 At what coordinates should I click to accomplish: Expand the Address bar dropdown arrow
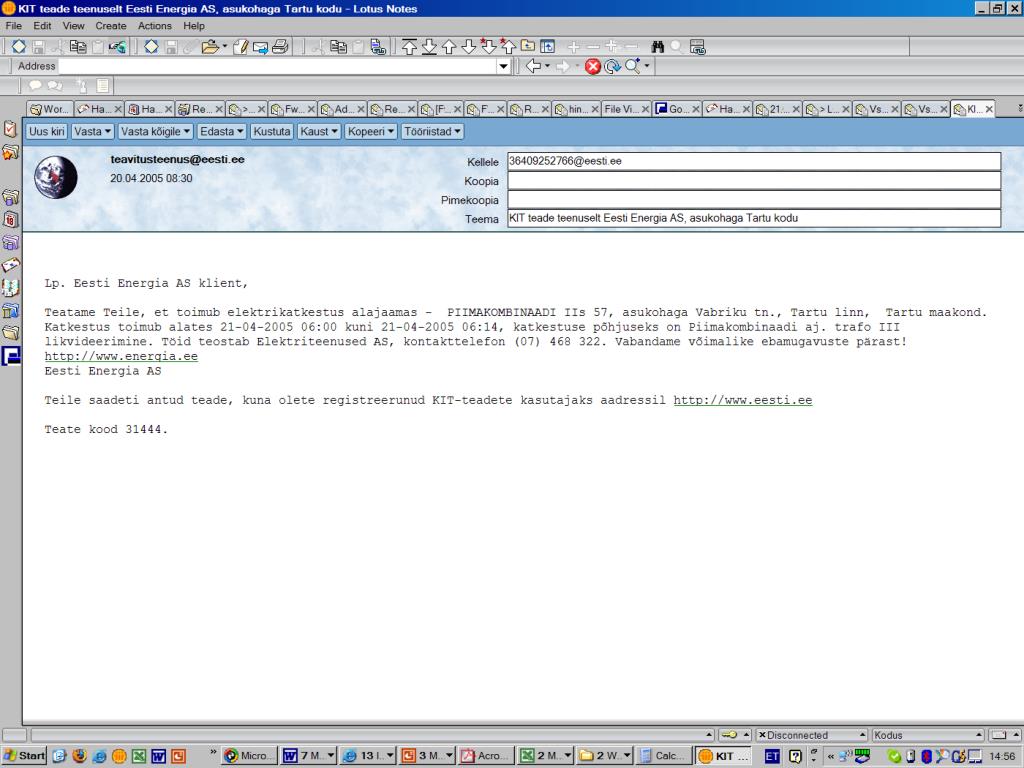(x=504, y=66)
